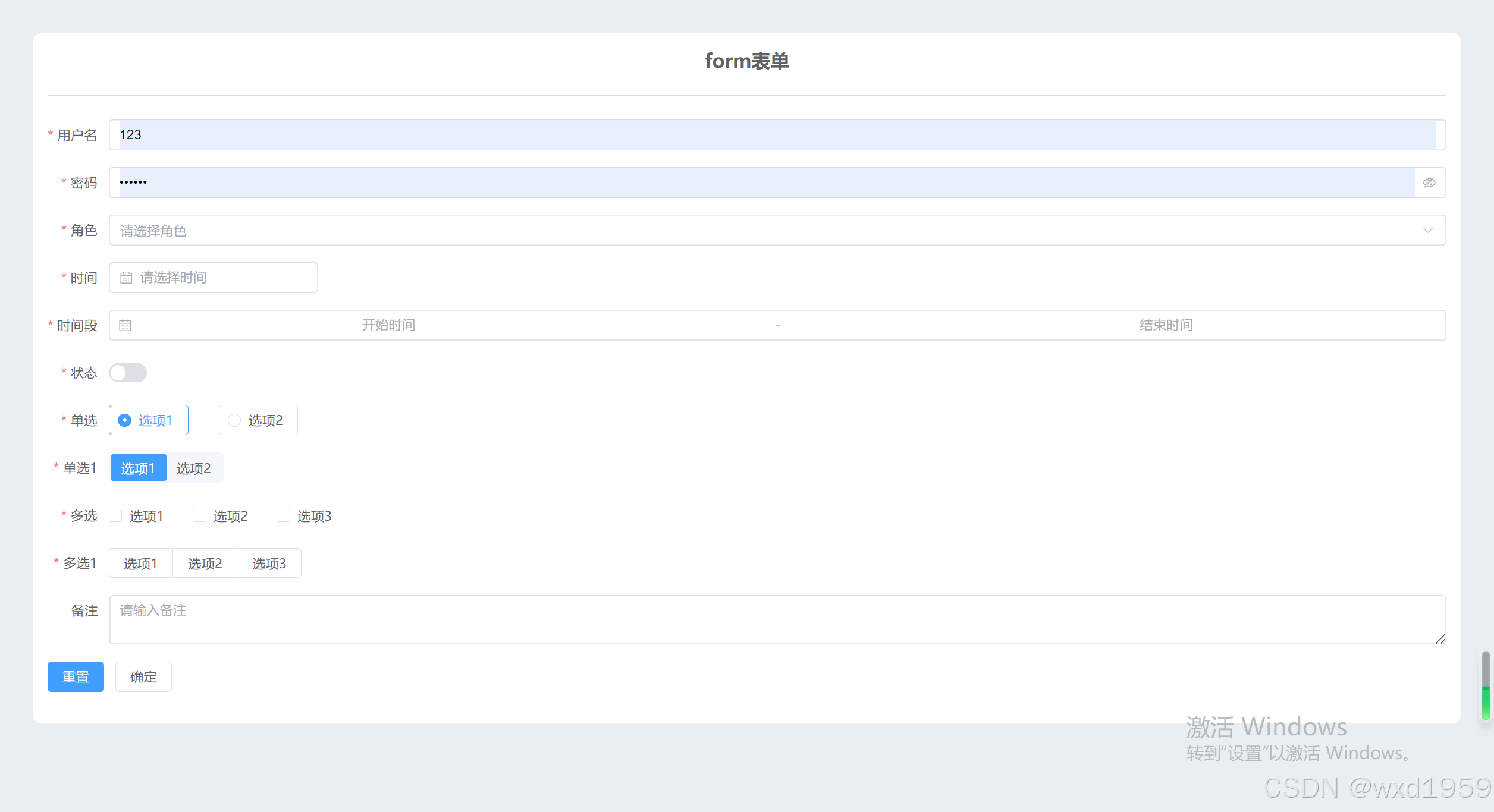The image size is (1494, 812).
Task: Toggle the 状态 switch on
Action: click(x=128, y=373)
